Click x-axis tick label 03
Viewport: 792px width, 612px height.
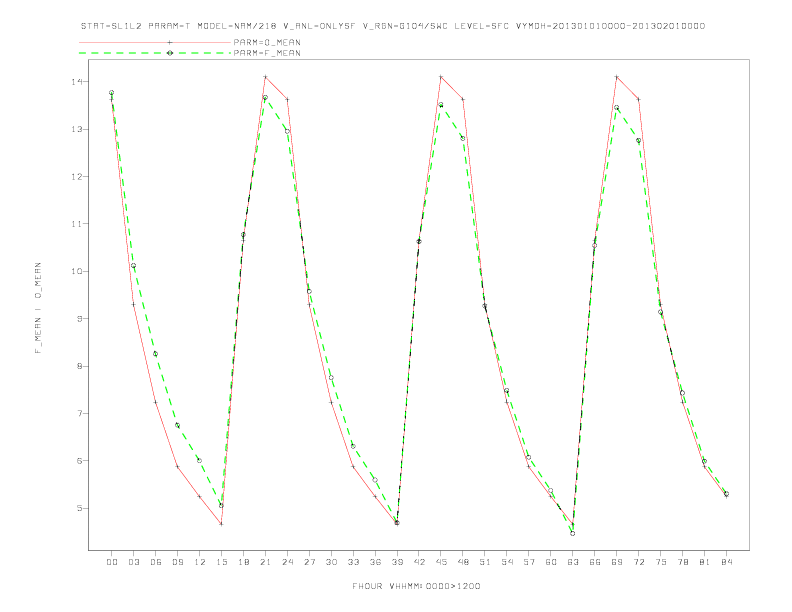pyautogui.click(x=133, y=562)
